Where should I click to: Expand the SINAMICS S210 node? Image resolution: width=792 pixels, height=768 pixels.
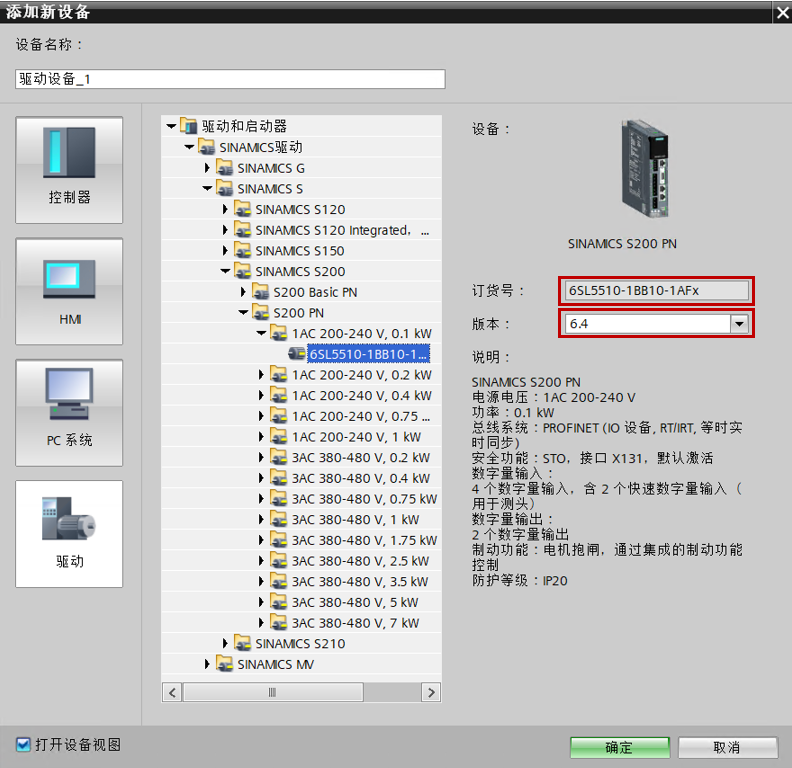pos(225,643)
